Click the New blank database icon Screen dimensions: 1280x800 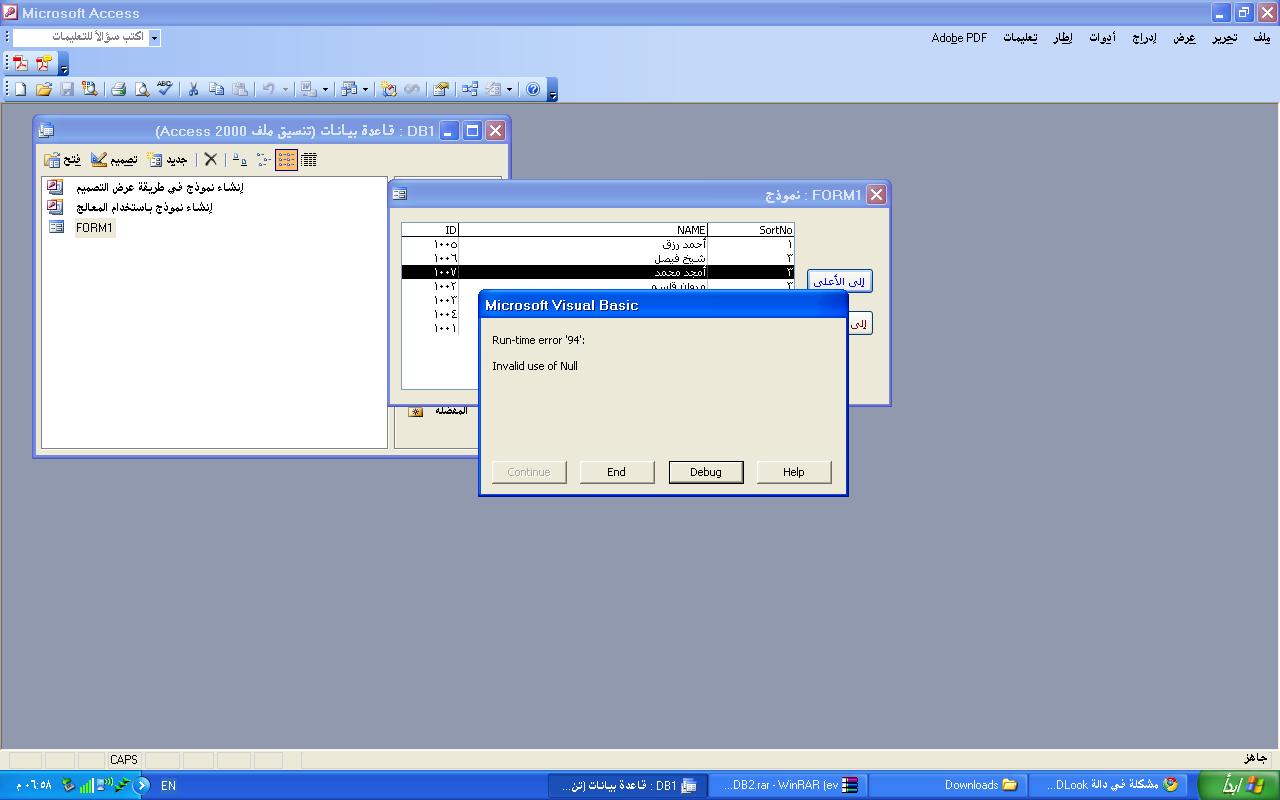point(20,89)
